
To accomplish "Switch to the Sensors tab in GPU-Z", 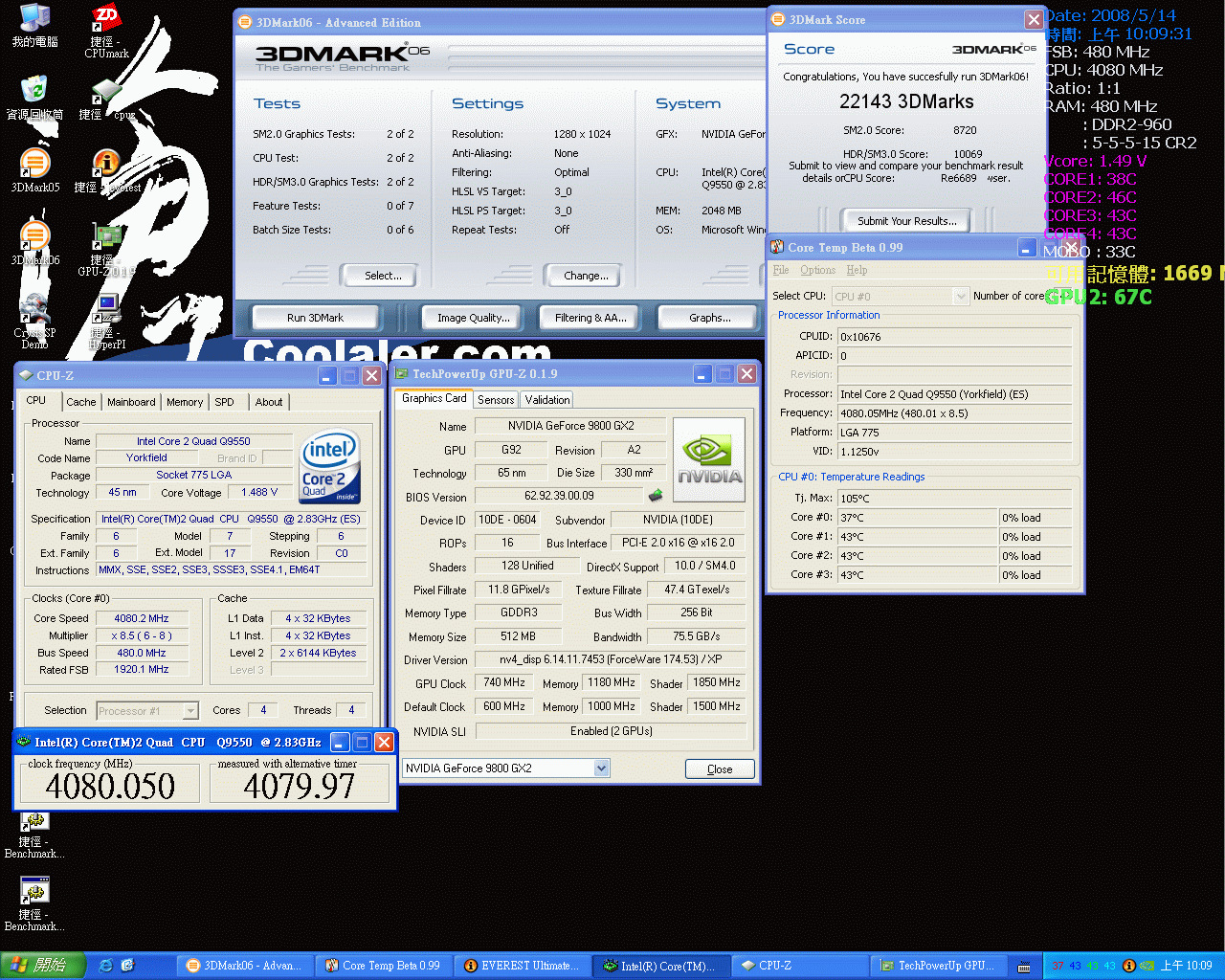I will [x=496, y=400].
